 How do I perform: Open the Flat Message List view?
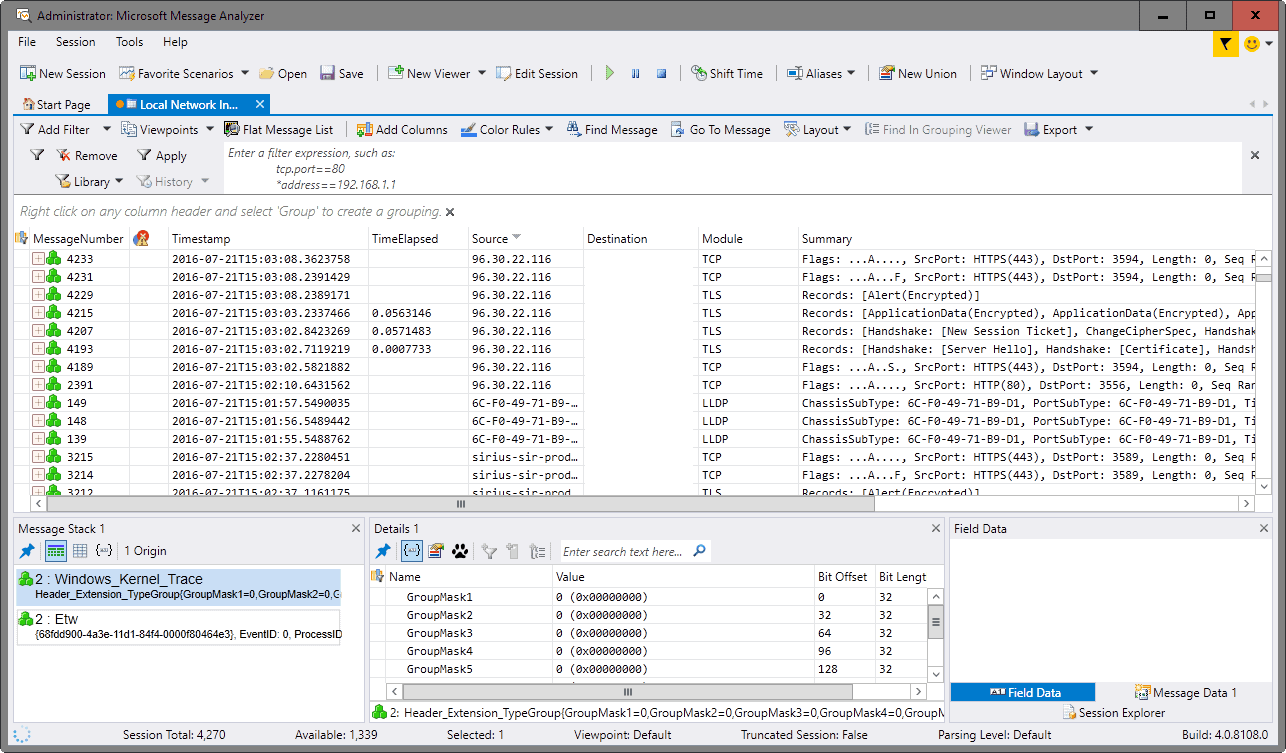pos(279,129)
